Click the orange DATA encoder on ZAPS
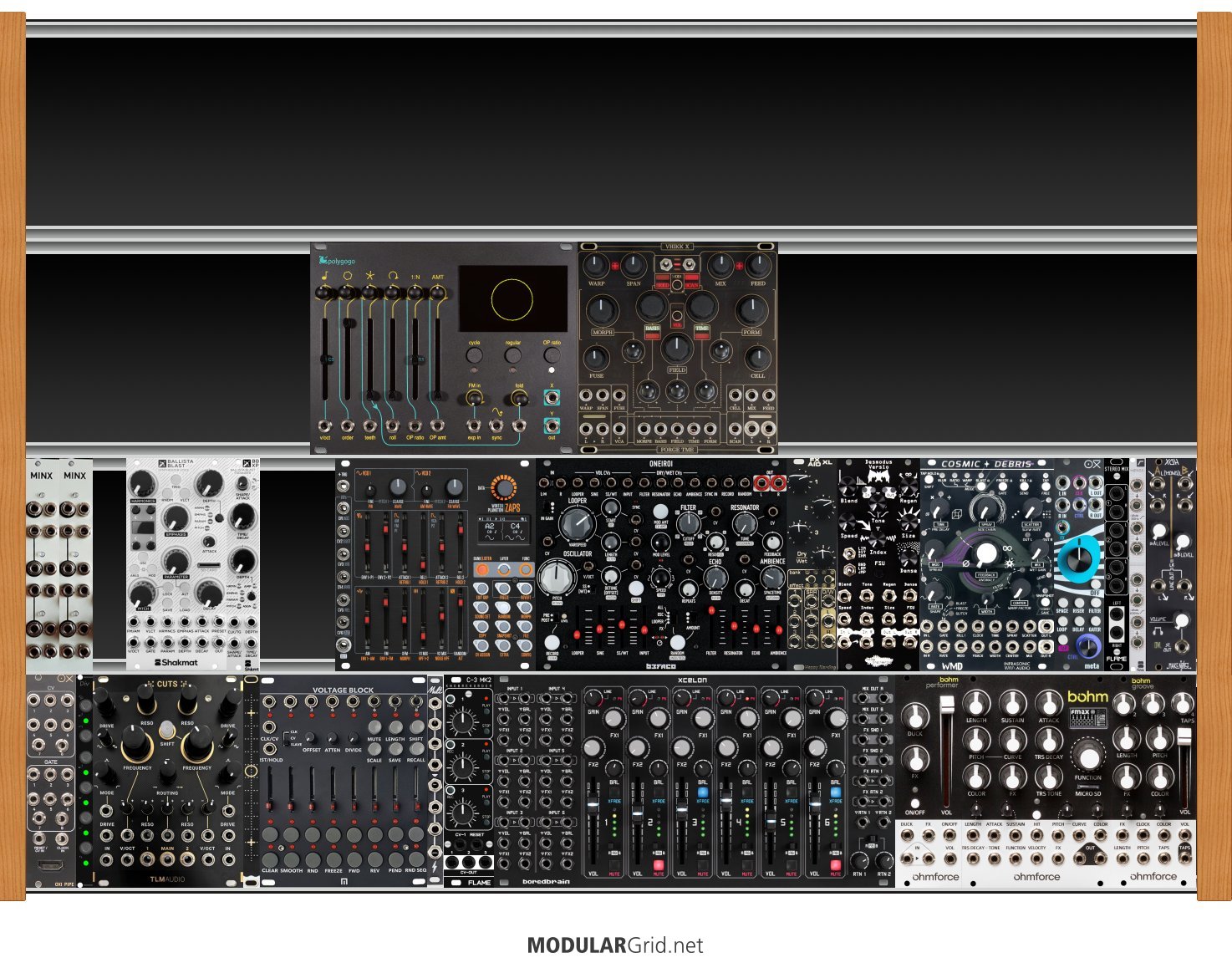Screen dimensions: 1232x963 tap(504, 489)
